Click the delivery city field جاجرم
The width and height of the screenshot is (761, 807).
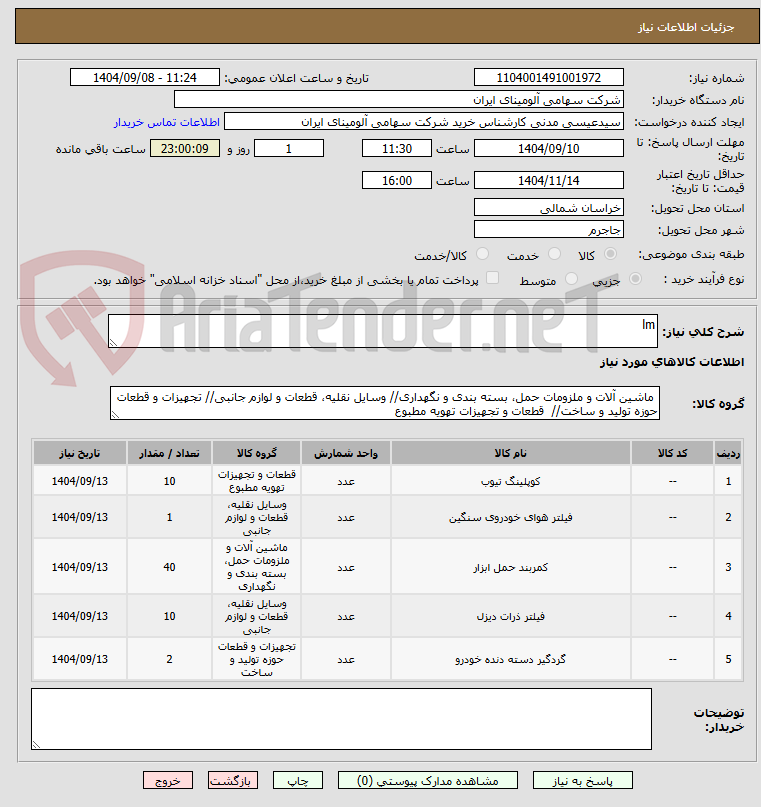548,229
